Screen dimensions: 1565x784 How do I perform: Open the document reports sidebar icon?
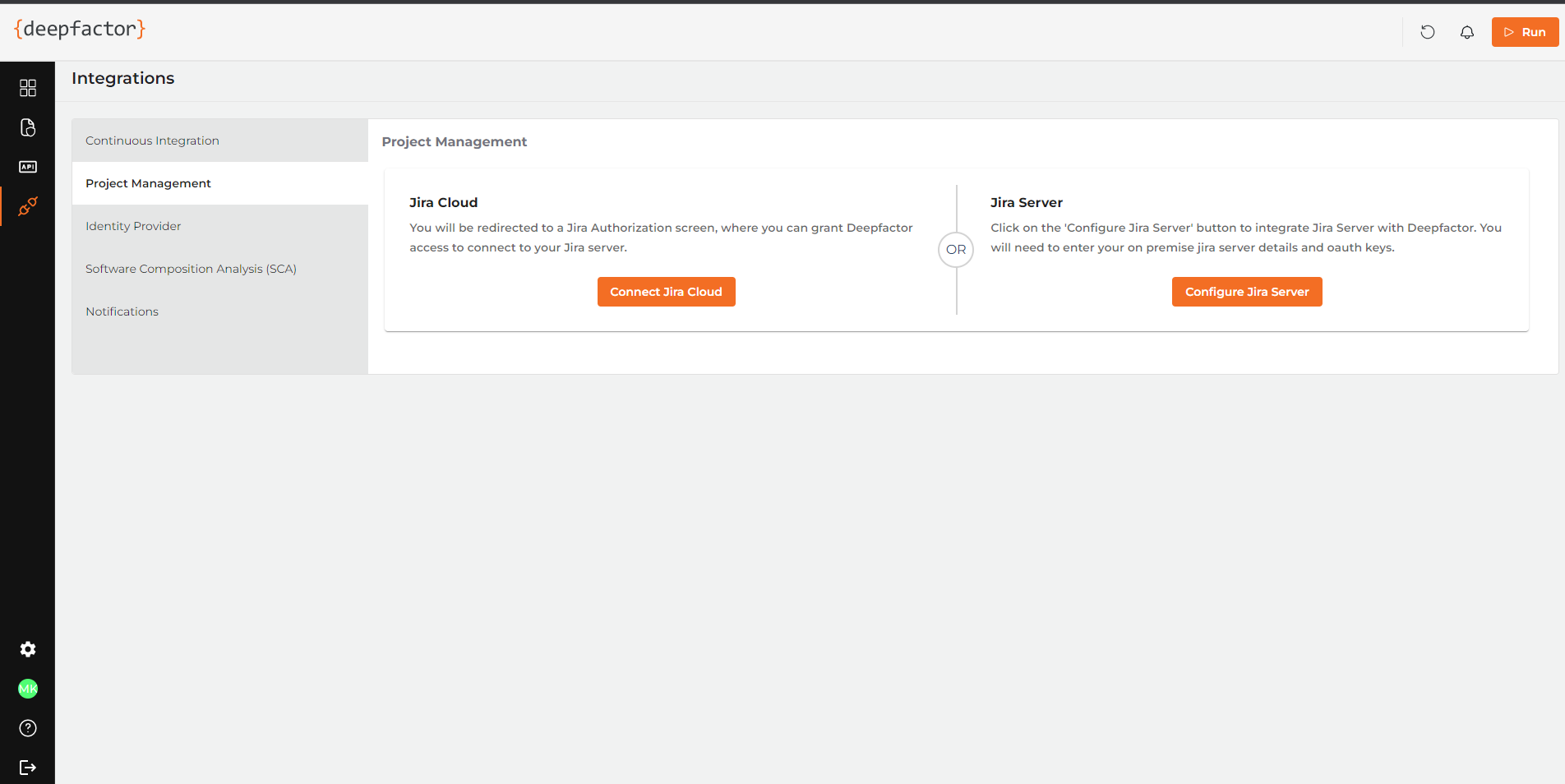(28, 127)
